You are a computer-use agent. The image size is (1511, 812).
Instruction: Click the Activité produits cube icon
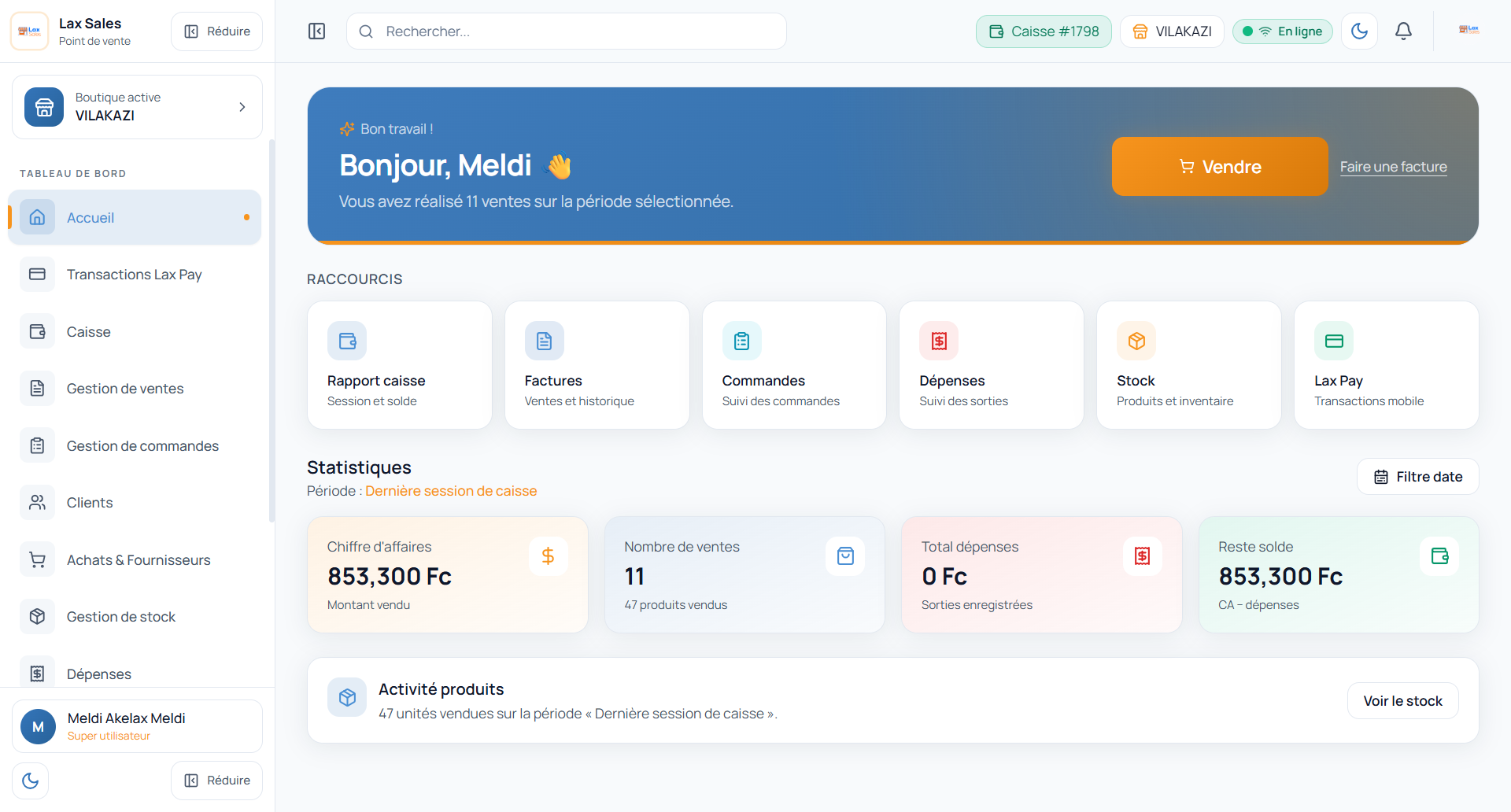(347, 697)
